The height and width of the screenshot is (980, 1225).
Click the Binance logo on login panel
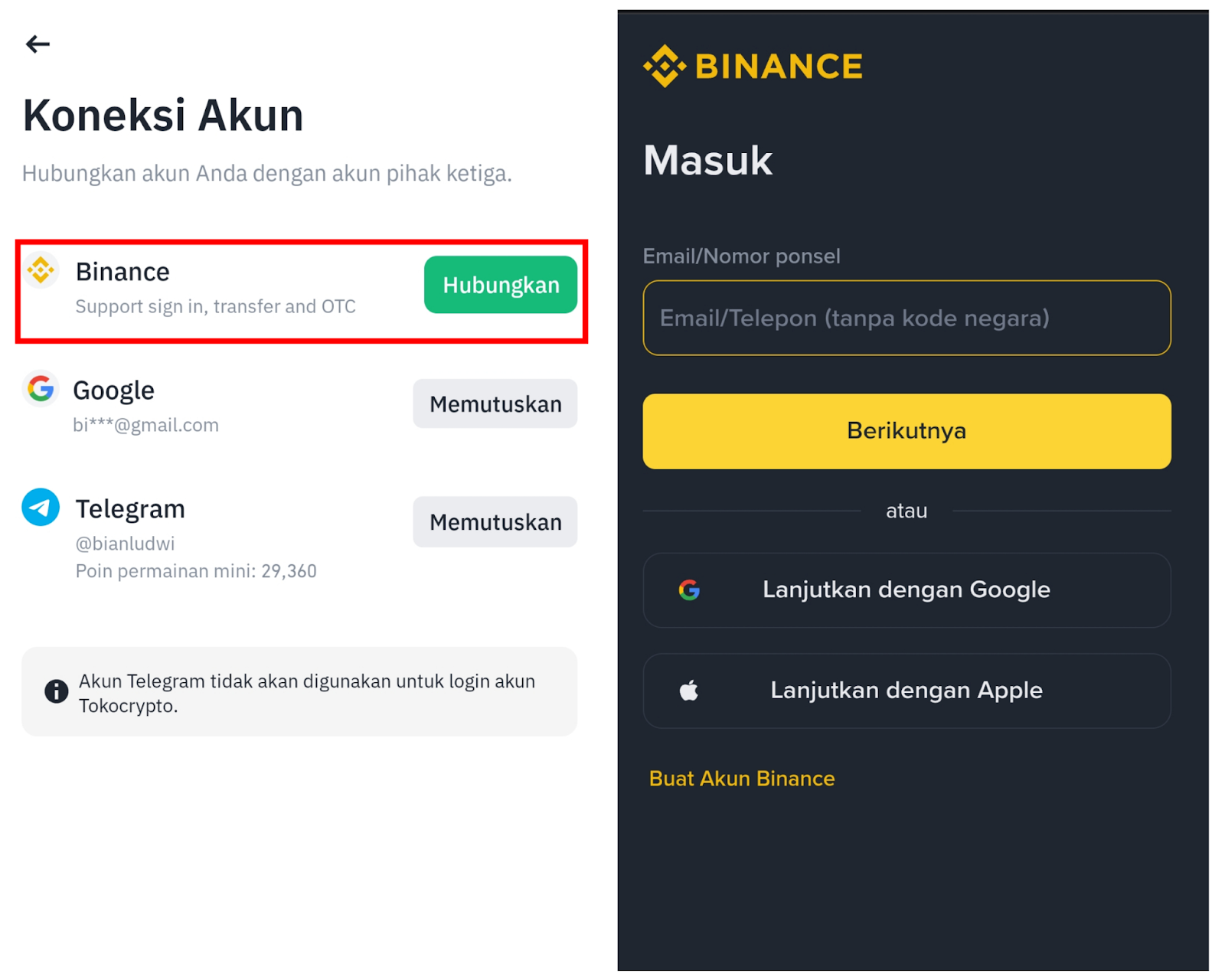pyautogui.click(x=753, y=66)
